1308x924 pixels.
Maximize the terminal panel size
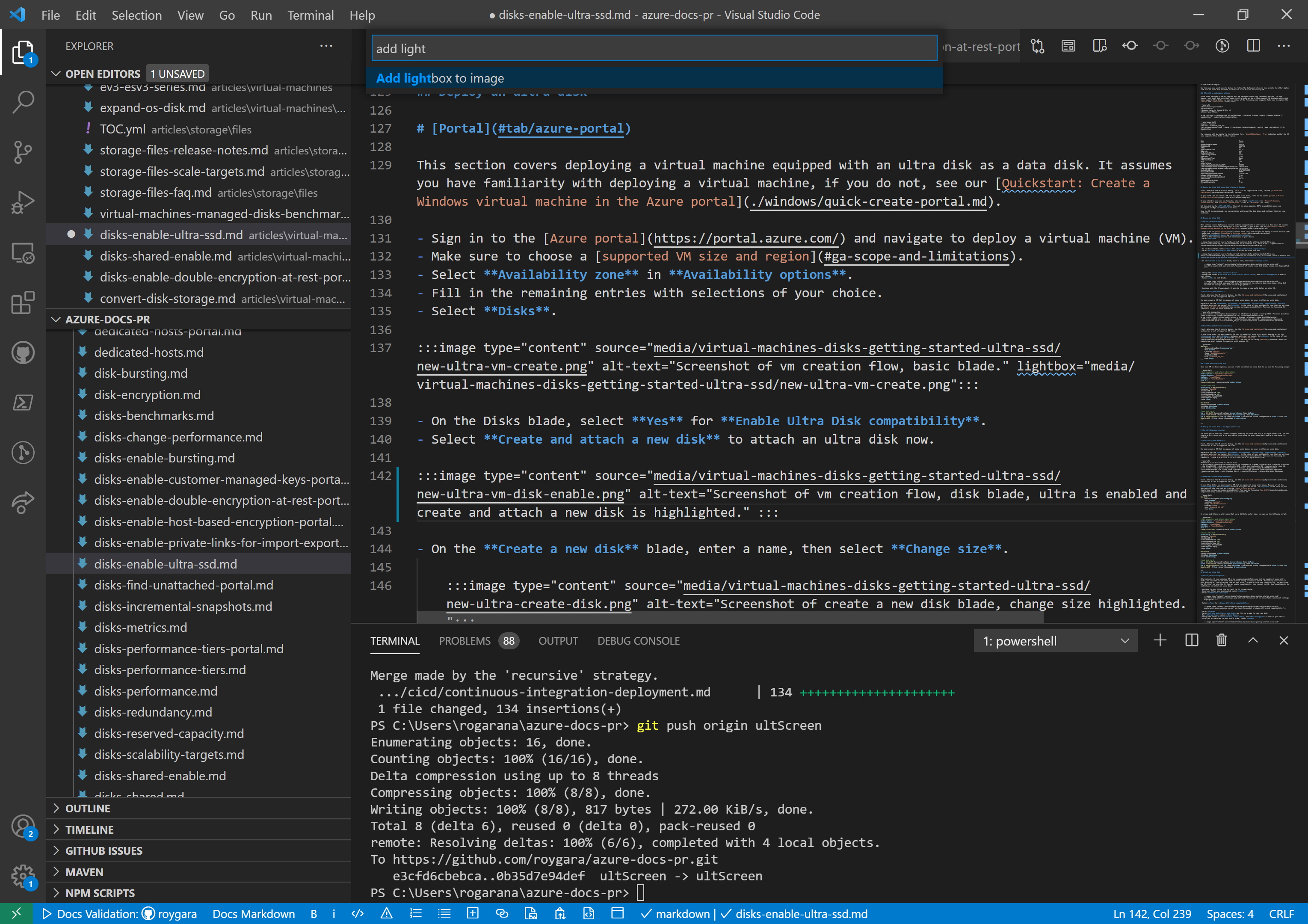(1253, 641)
